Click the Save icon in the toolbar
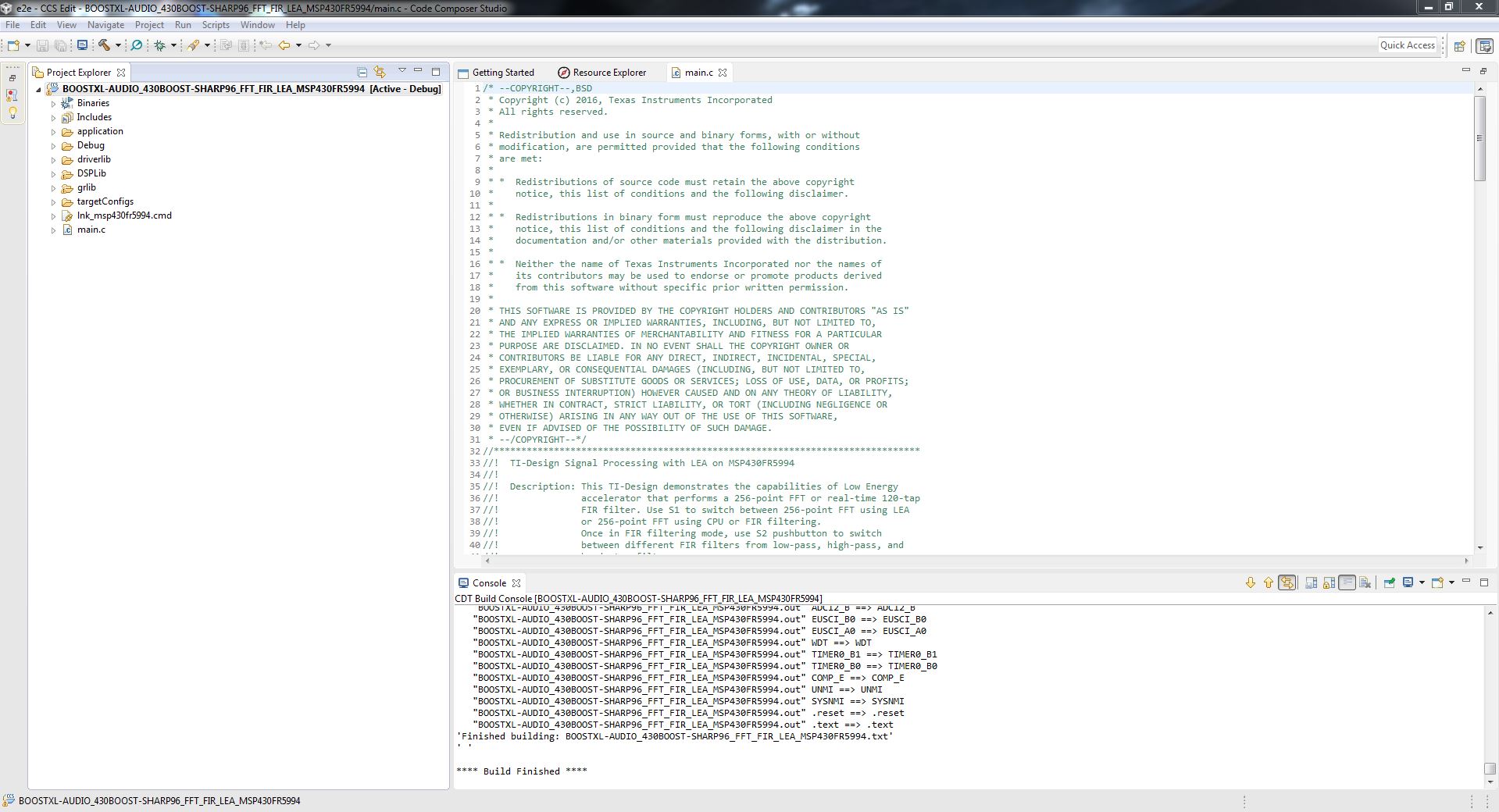The width and height of the screenshot is (1499, 812). pyautogui.click(x=42, y=45)
